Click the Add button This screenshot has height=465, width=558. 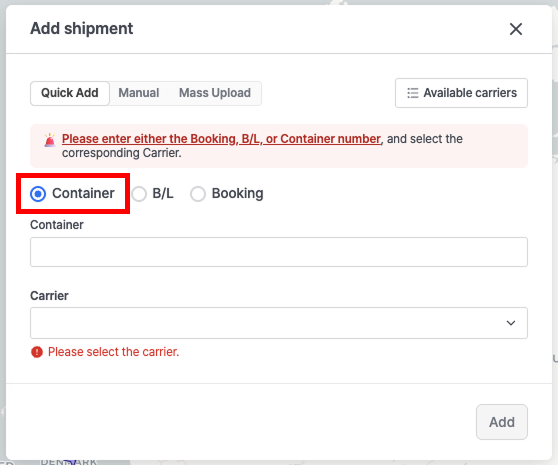pyautogui.click(x=502, y=422)
